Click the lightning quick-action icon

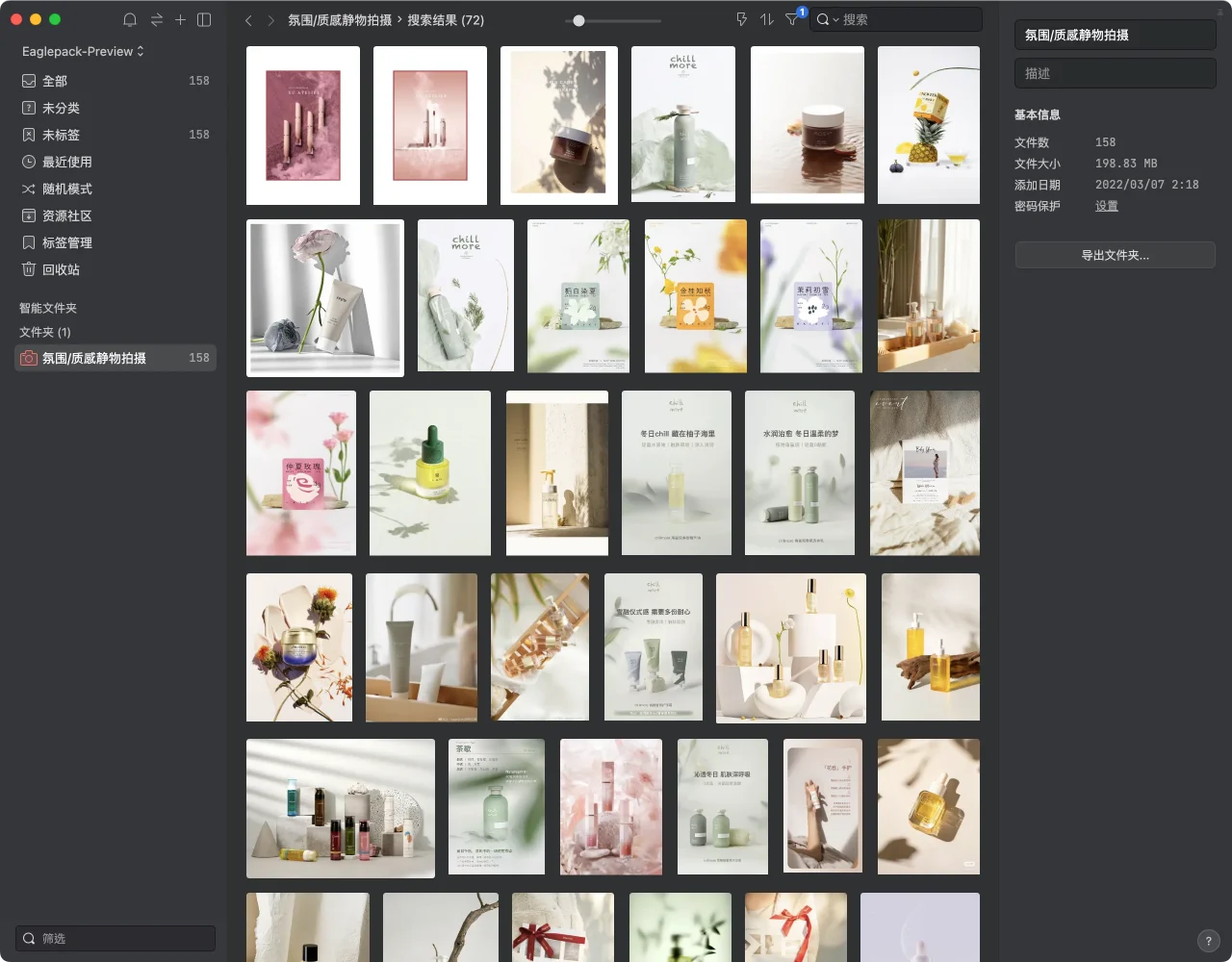pyautogui.click(x=741, y=19)
